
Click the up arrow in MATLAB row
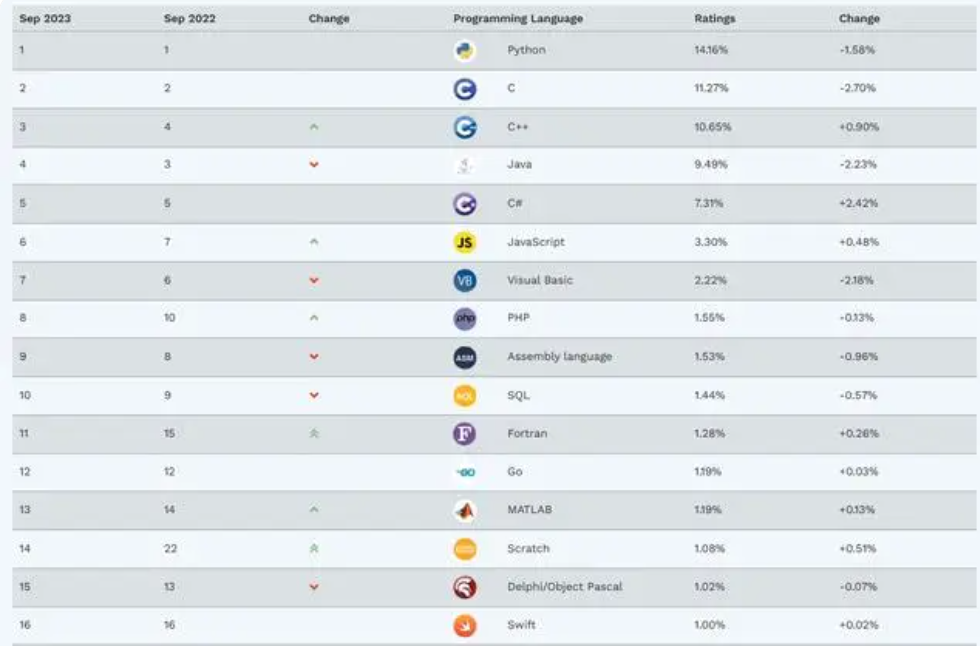[314, 510]
